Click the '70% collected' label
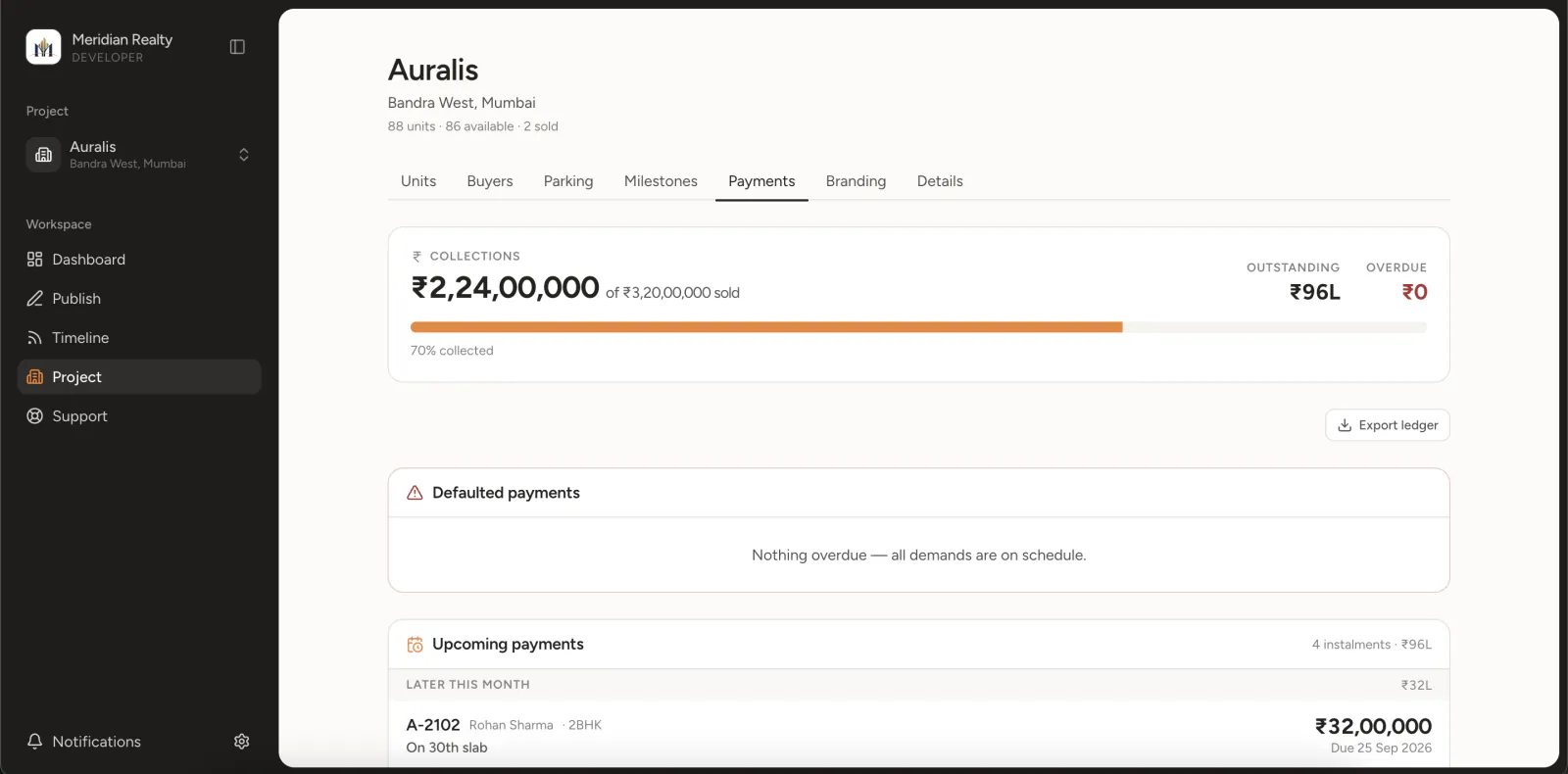The height and width of the screenshot is (774, 1568). pyautogui.click(x=452, y=351)
